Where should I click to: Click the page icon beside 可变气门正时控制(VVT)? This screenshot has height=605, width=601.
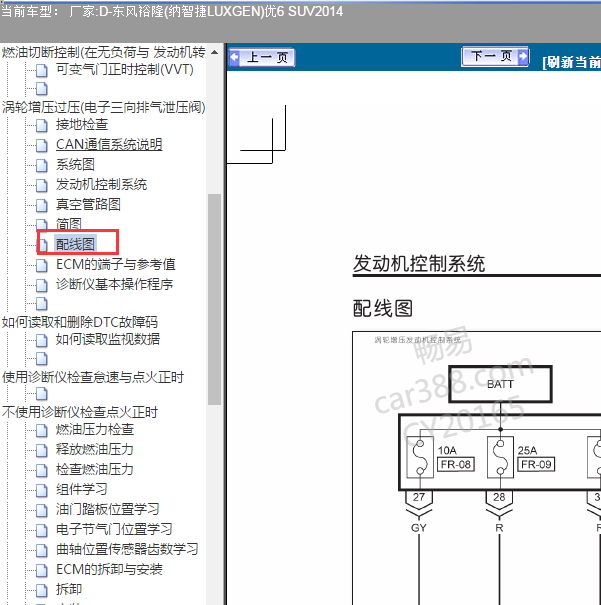click(42, 70)
